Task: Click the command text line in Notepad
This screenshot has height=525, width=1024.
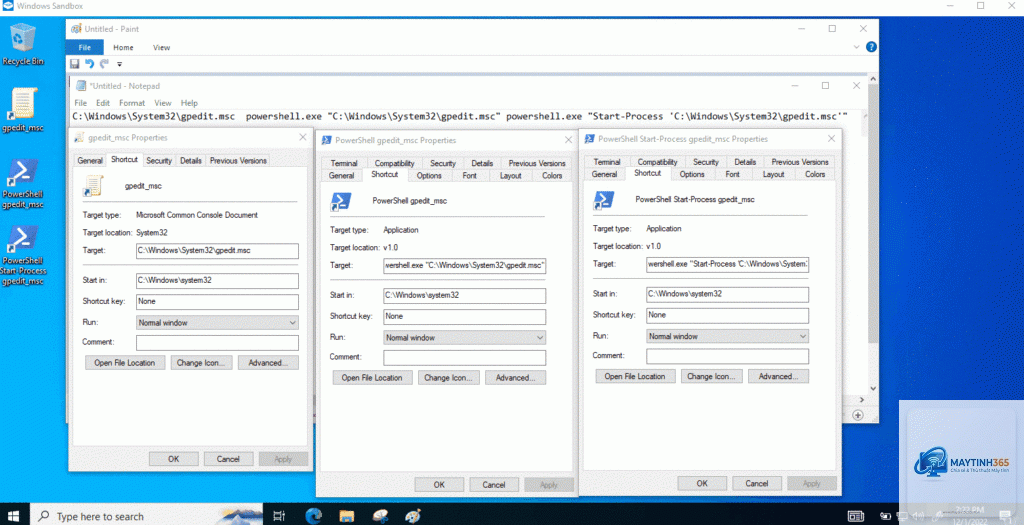Action: pos(460,116)
